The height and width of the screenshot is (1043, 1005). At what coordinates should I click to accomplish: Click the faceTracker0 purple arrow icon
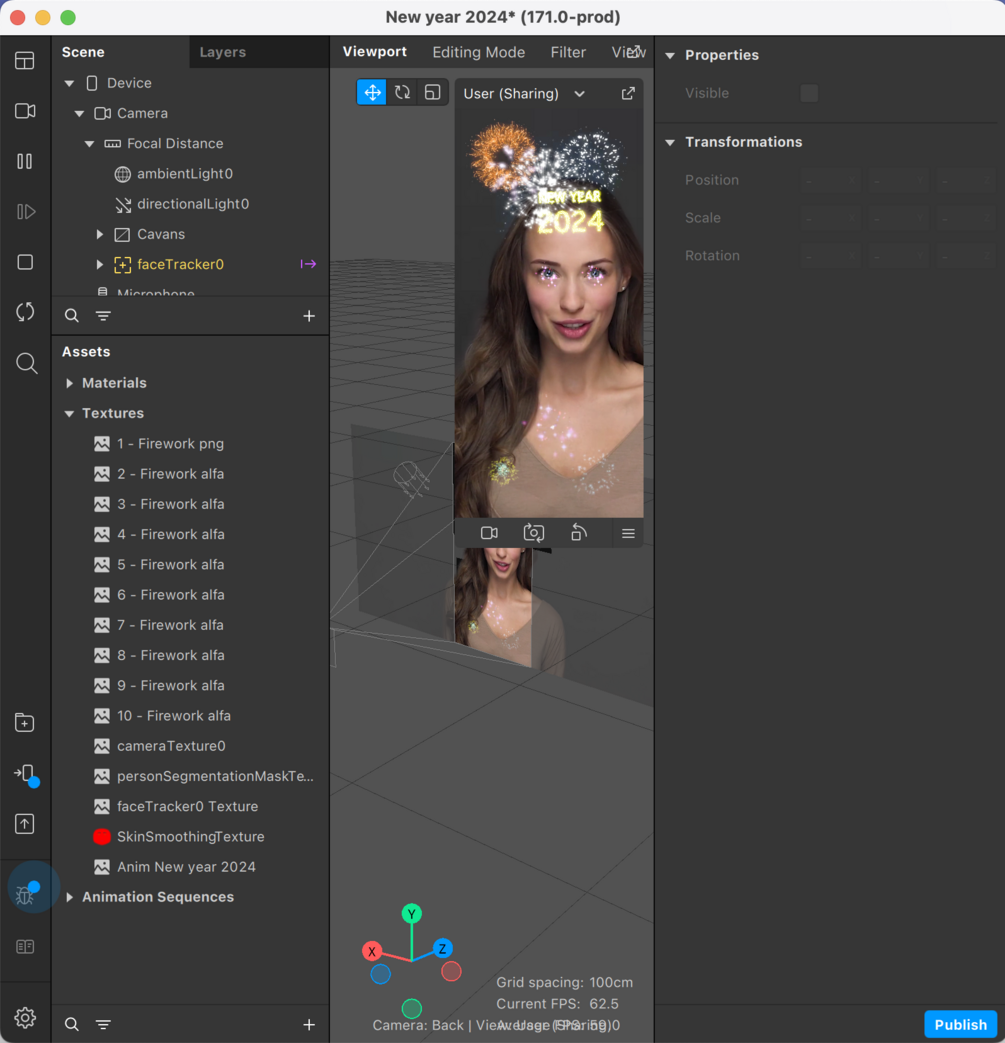pyautogui.click(x=308, y=264)
